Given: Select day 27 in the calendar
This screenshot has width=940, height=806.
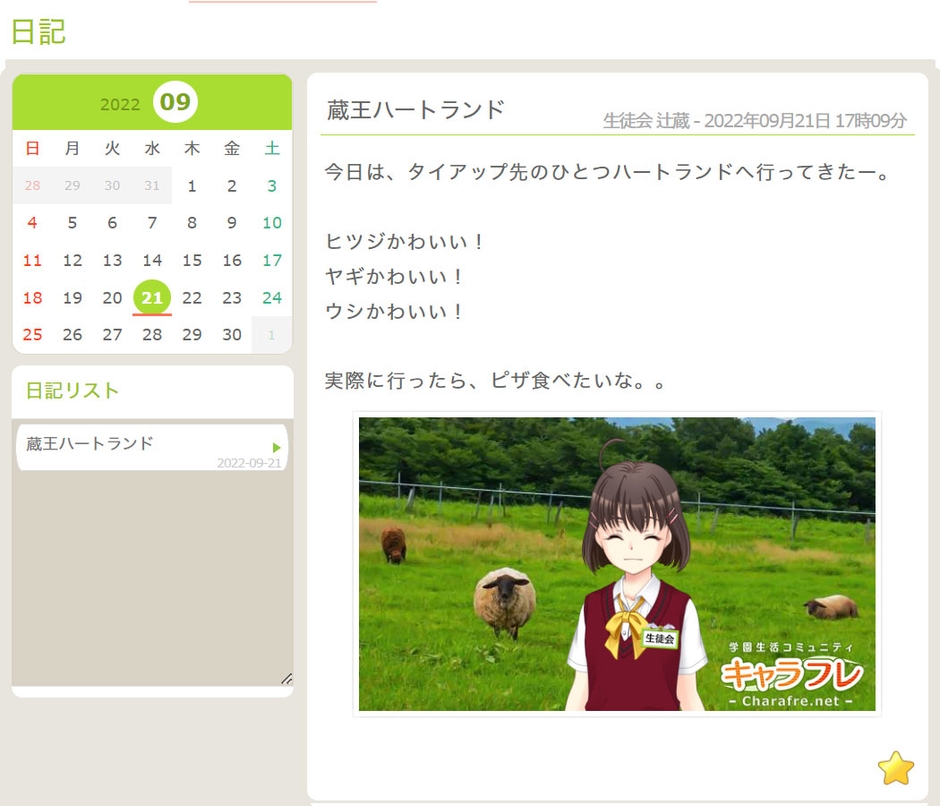Looking at the screenshot, I should tap(112, 335).
